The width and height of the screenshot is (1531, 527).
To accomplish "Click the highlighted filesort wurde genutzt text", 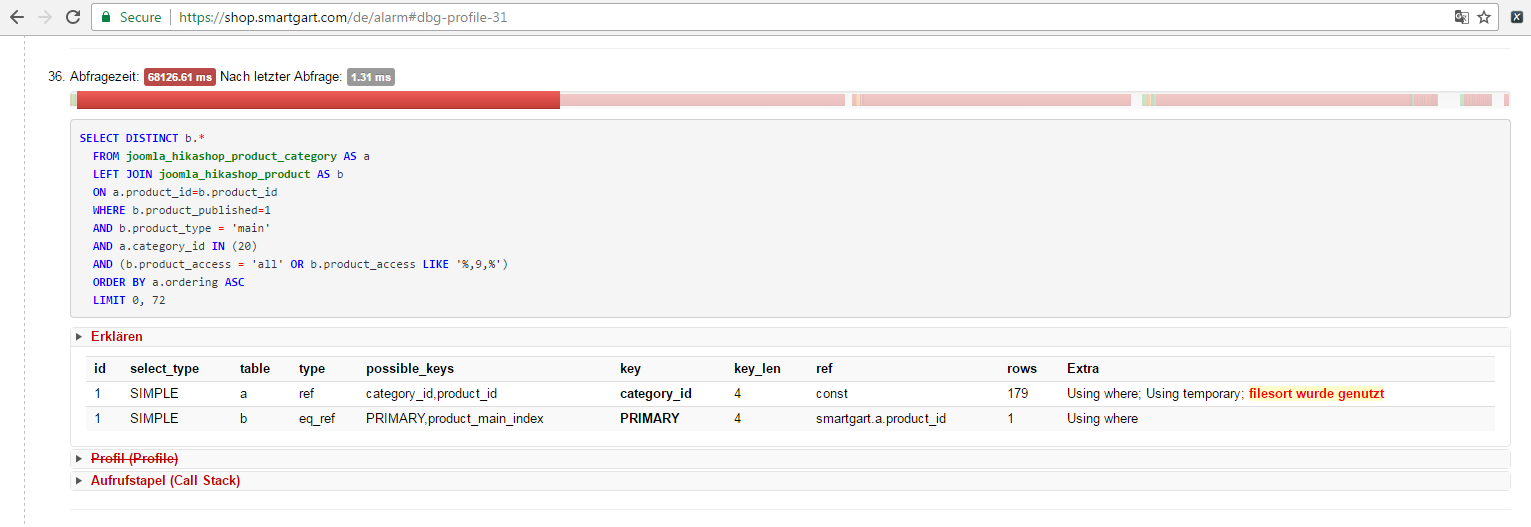I will (x=1316, y=394).
